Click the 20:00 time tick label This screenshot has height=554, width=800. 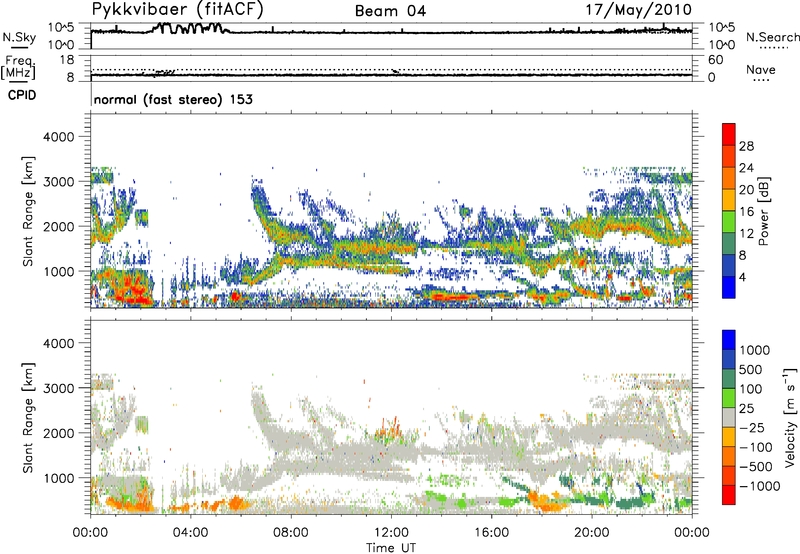592,533
